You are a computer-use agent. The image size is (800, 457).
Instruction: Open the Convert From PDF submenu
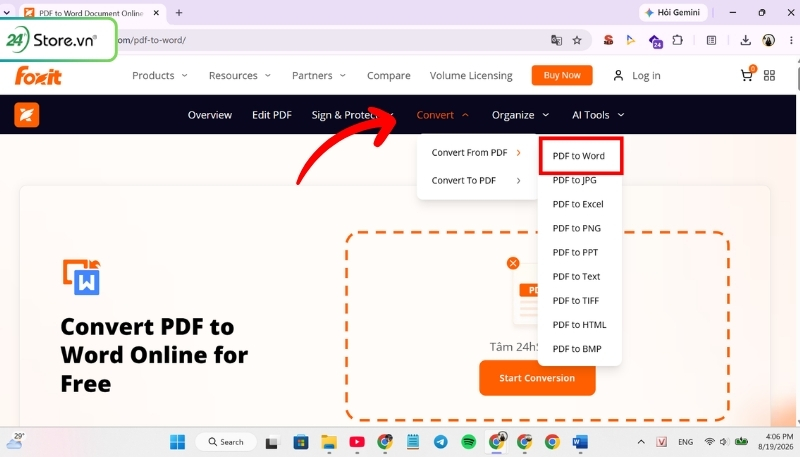(x=476, y=153)
